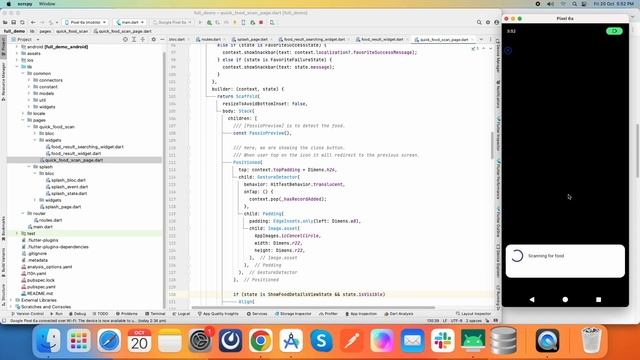
Task: Tap the circular close icon in emulator app
Action: (x=508, y=50)
